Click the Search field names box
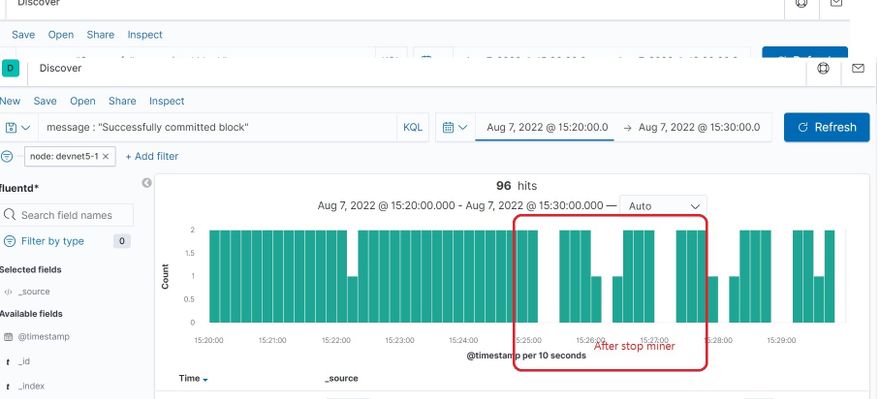Viewport: 880px width, 399px height. coord(67,215)
